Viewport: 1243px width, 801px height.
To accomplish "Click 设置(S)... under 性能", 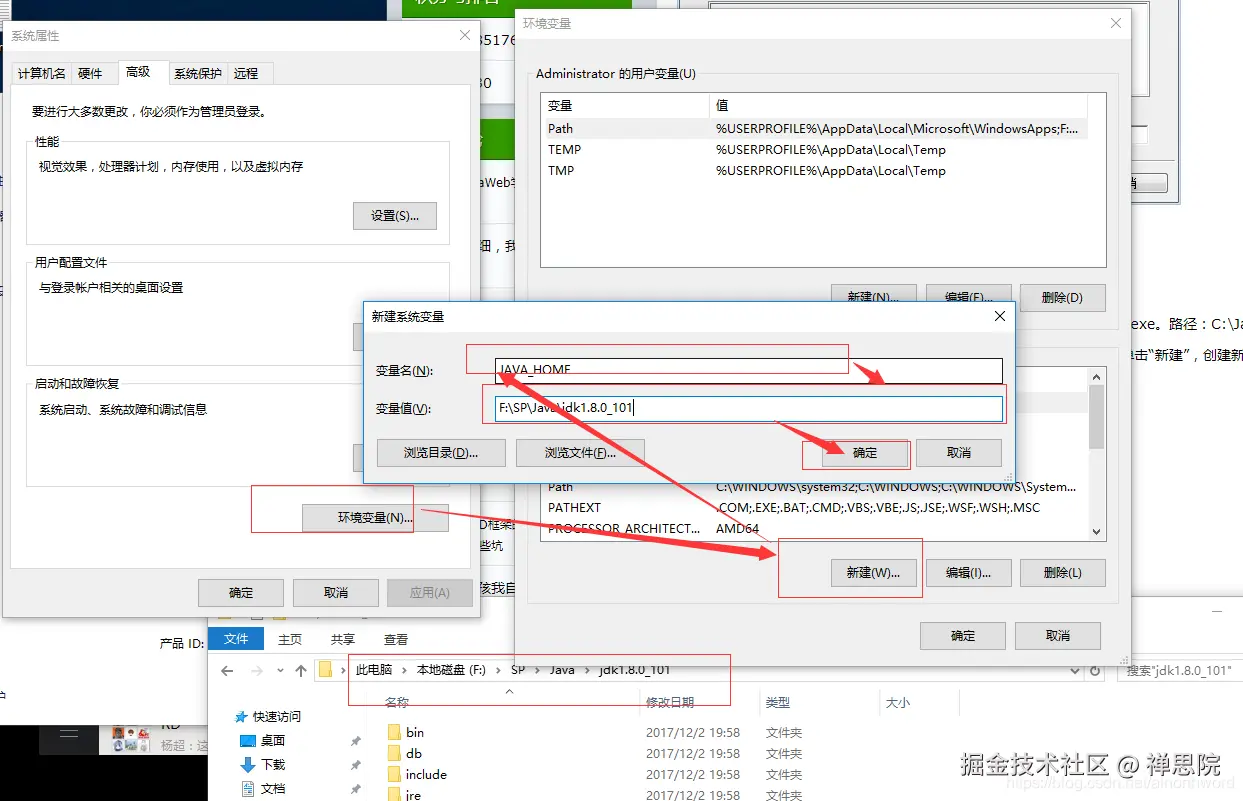I will 395,216.
